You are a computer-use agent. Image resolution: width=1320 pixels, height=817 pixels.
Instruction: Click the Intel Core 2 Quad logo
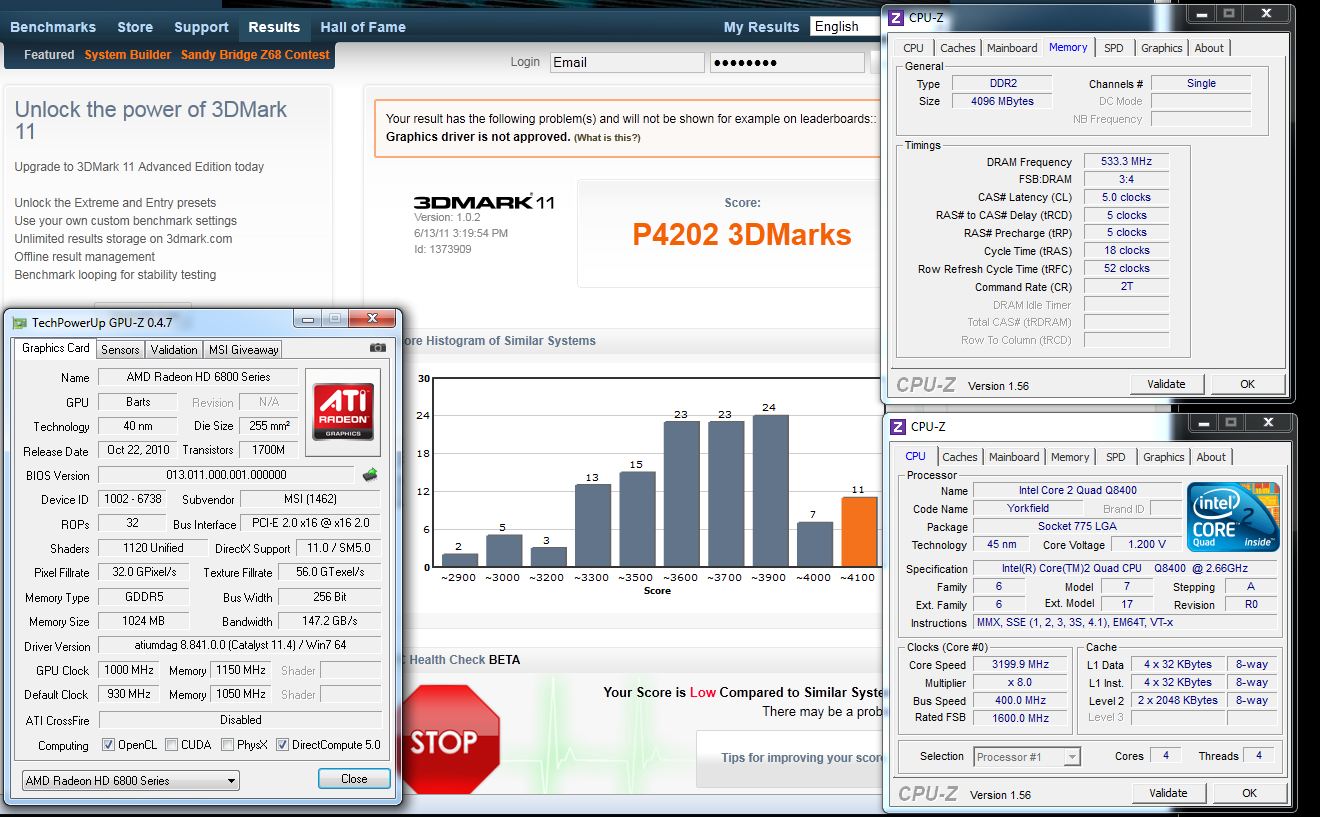pos(1233,517)
